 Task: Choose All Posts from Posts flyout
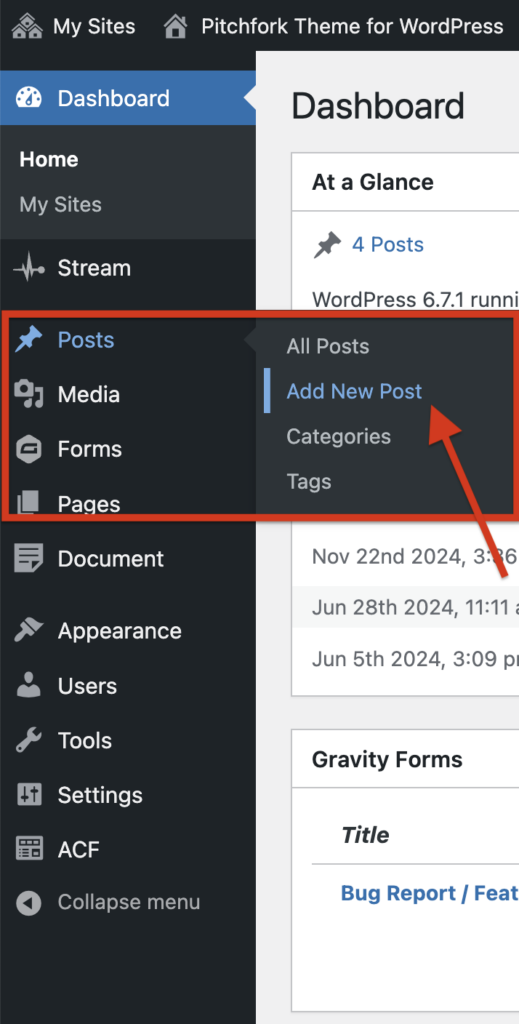(327, 346)
